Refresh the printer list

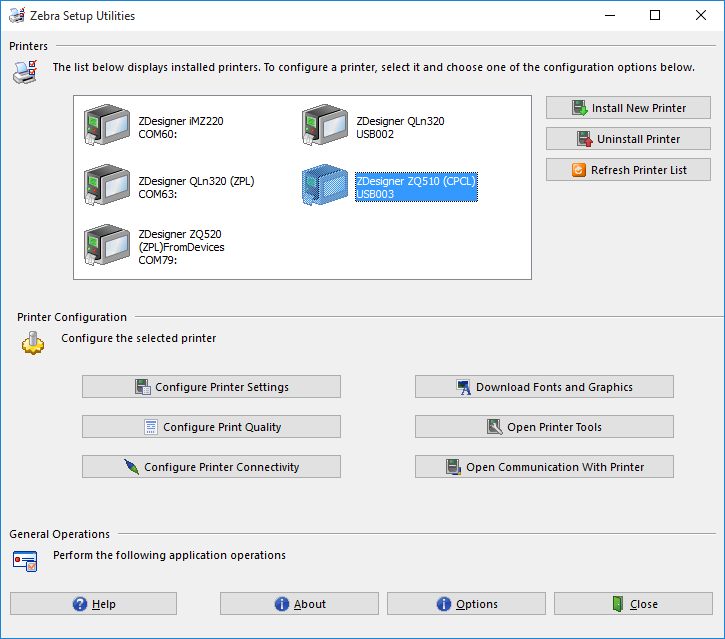click(x=628, y=170)
